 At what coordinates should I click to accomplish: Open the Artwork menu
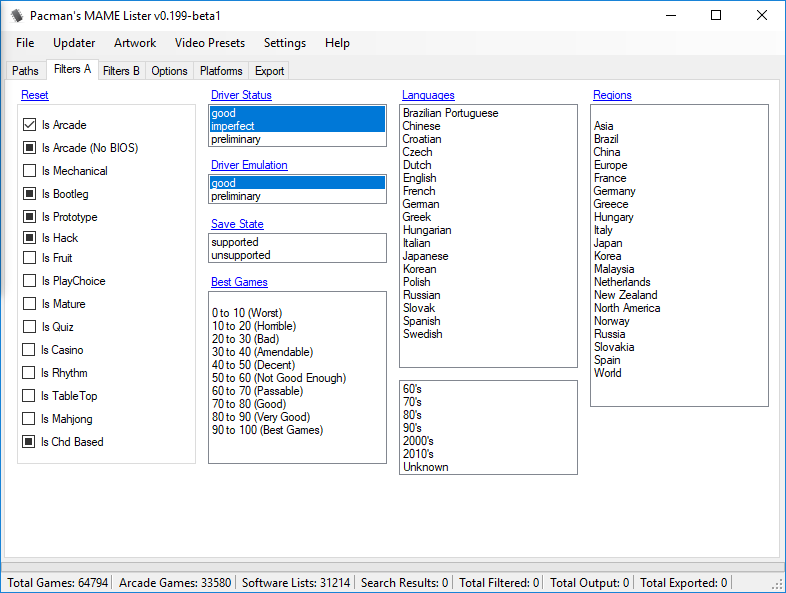click(x=135, y=43)
